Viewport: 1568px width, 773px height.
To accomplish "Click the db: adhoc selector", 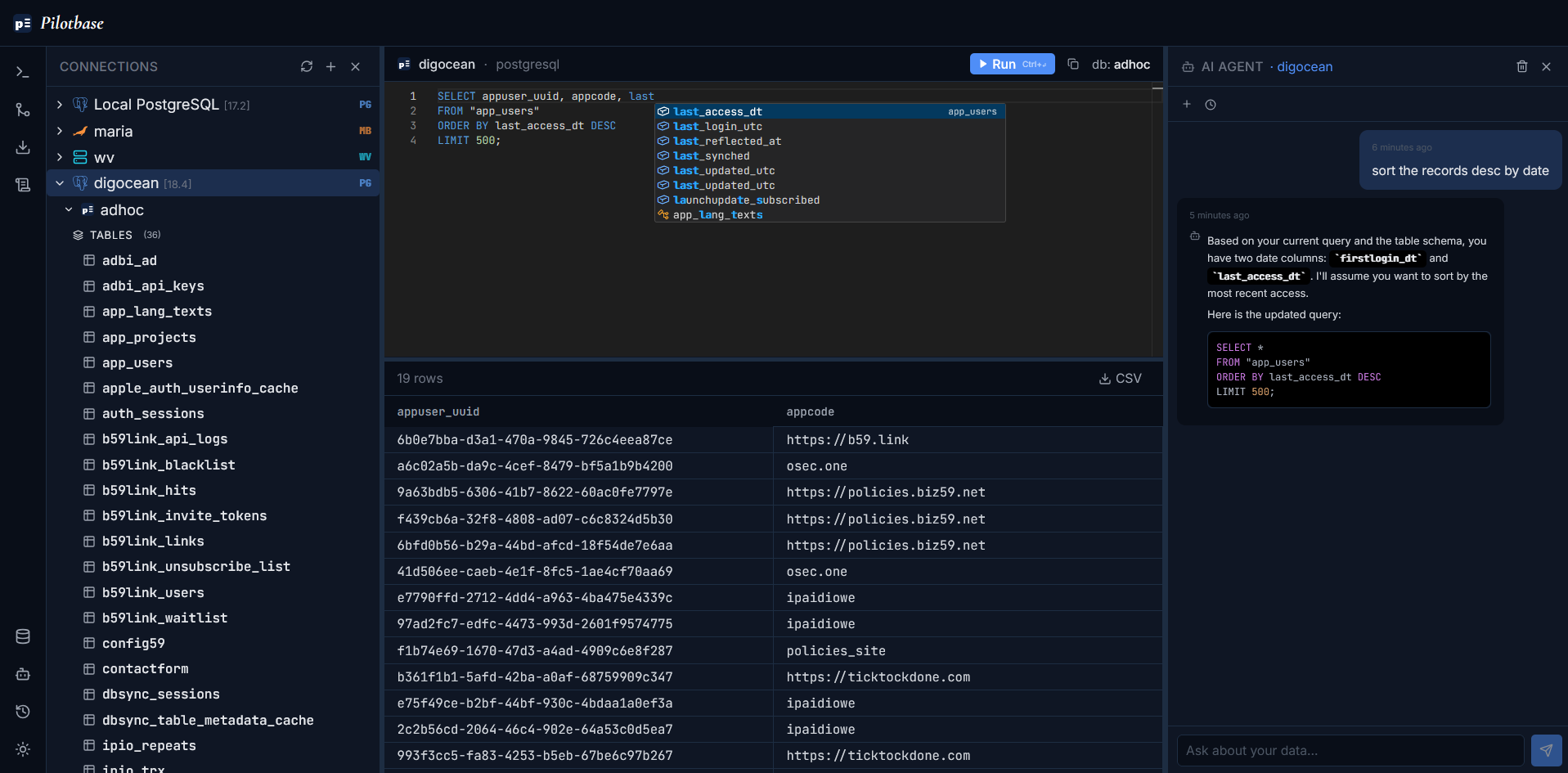I will pyautogui.click(x=1121, y=64).
